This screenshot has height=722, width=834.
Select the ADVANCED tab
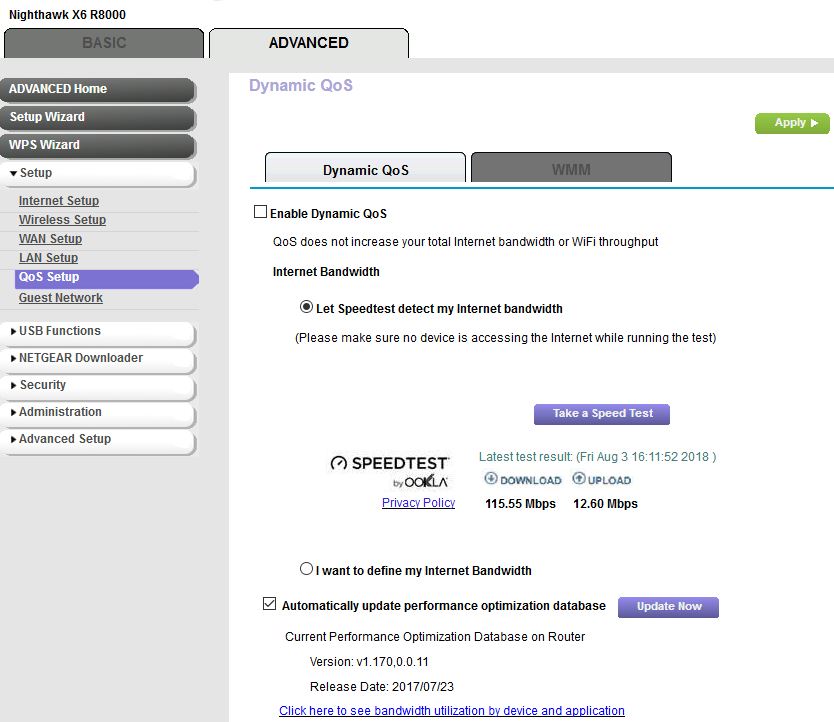(308, 43)
